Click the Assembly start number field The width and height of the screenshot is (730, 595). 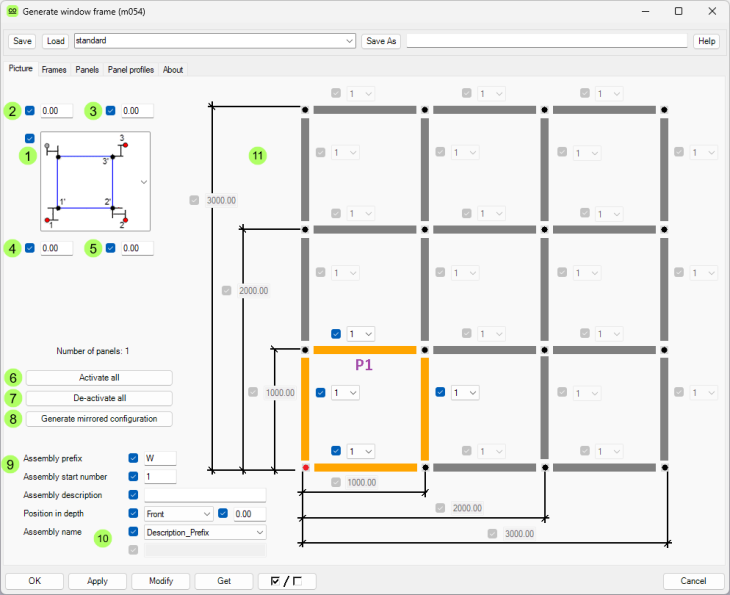point(160,477)
